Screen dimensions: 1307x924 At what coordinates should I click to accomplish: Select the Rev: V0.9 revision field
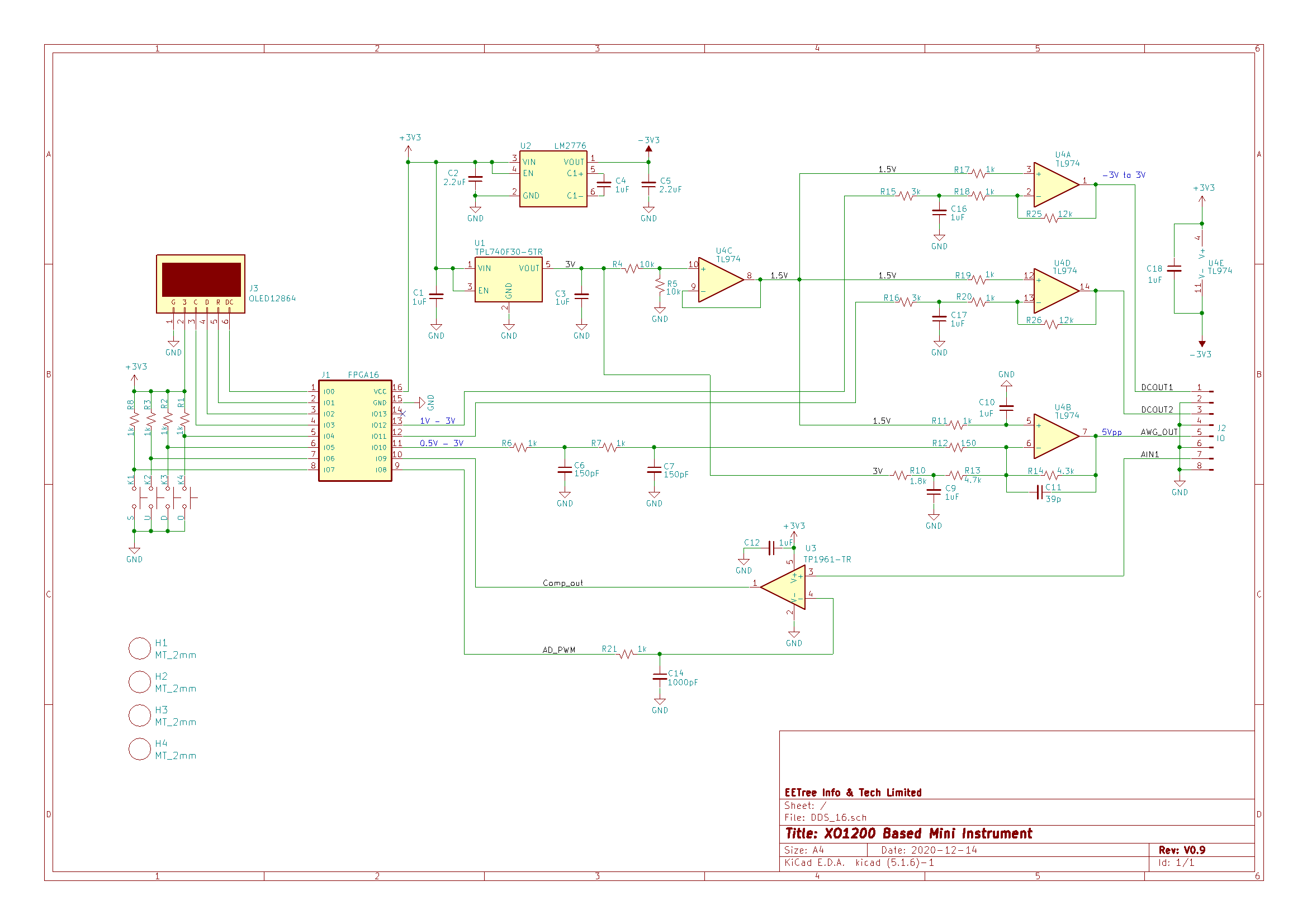1182,850
